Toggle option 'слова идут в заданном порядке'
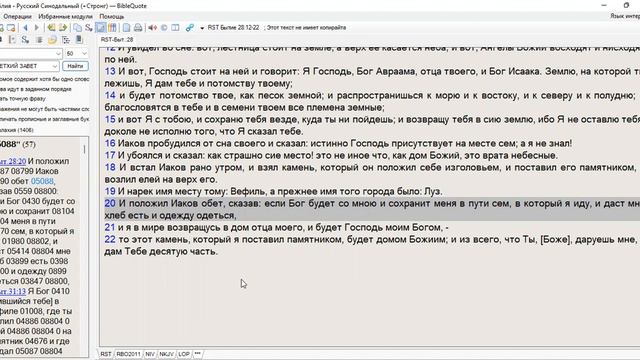This screenshot has width=640, height=360. pos(36,89)
